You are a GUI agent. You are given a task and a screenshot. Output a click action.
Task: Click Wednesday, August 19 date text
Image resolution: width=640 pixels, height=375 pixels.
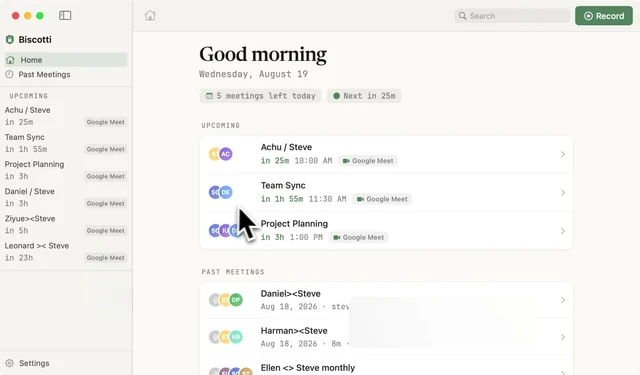253,74
